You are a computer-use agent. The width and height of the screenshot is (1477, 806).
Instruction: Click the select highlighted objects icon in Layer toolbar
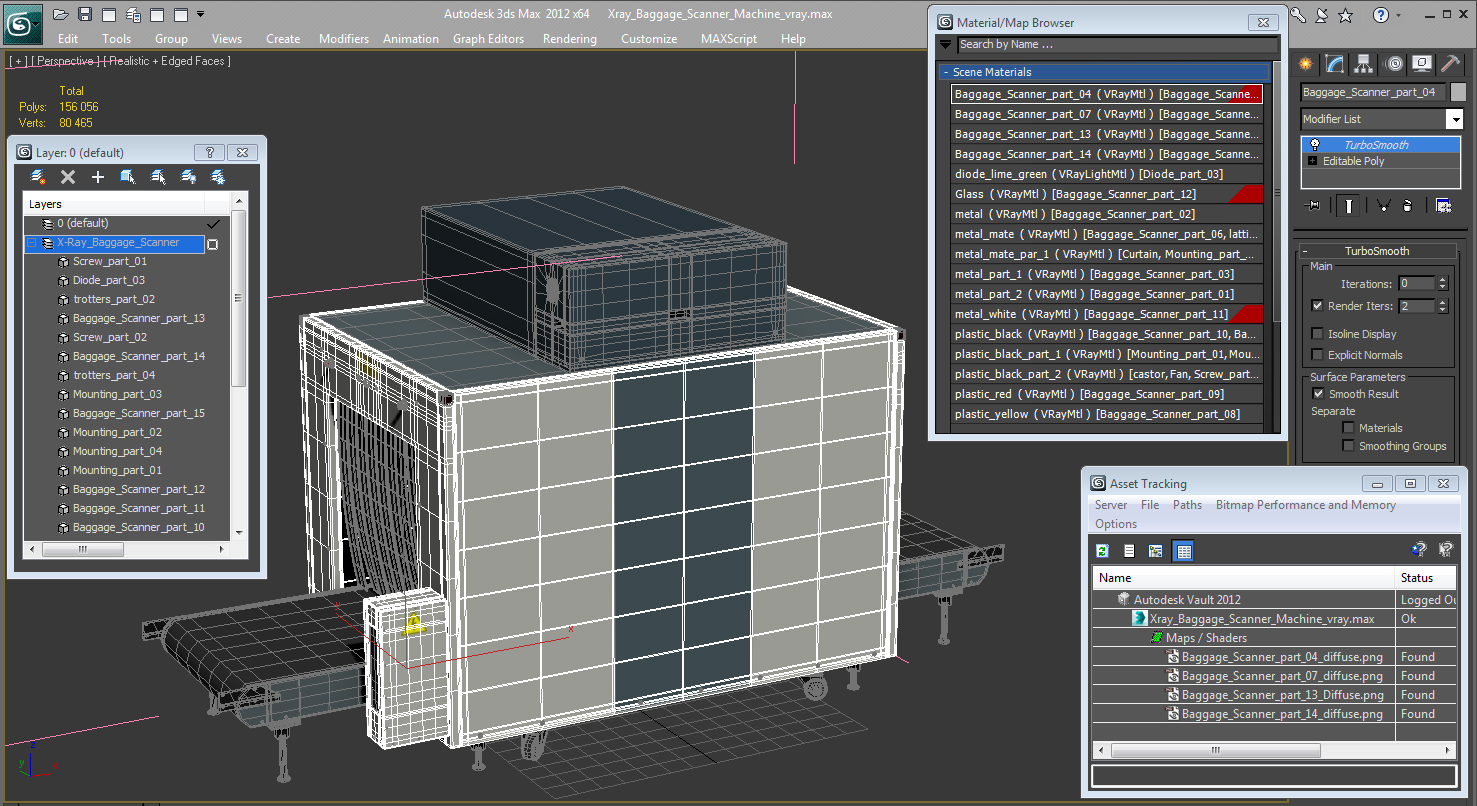pyautogui.click(x=128, y=177)
